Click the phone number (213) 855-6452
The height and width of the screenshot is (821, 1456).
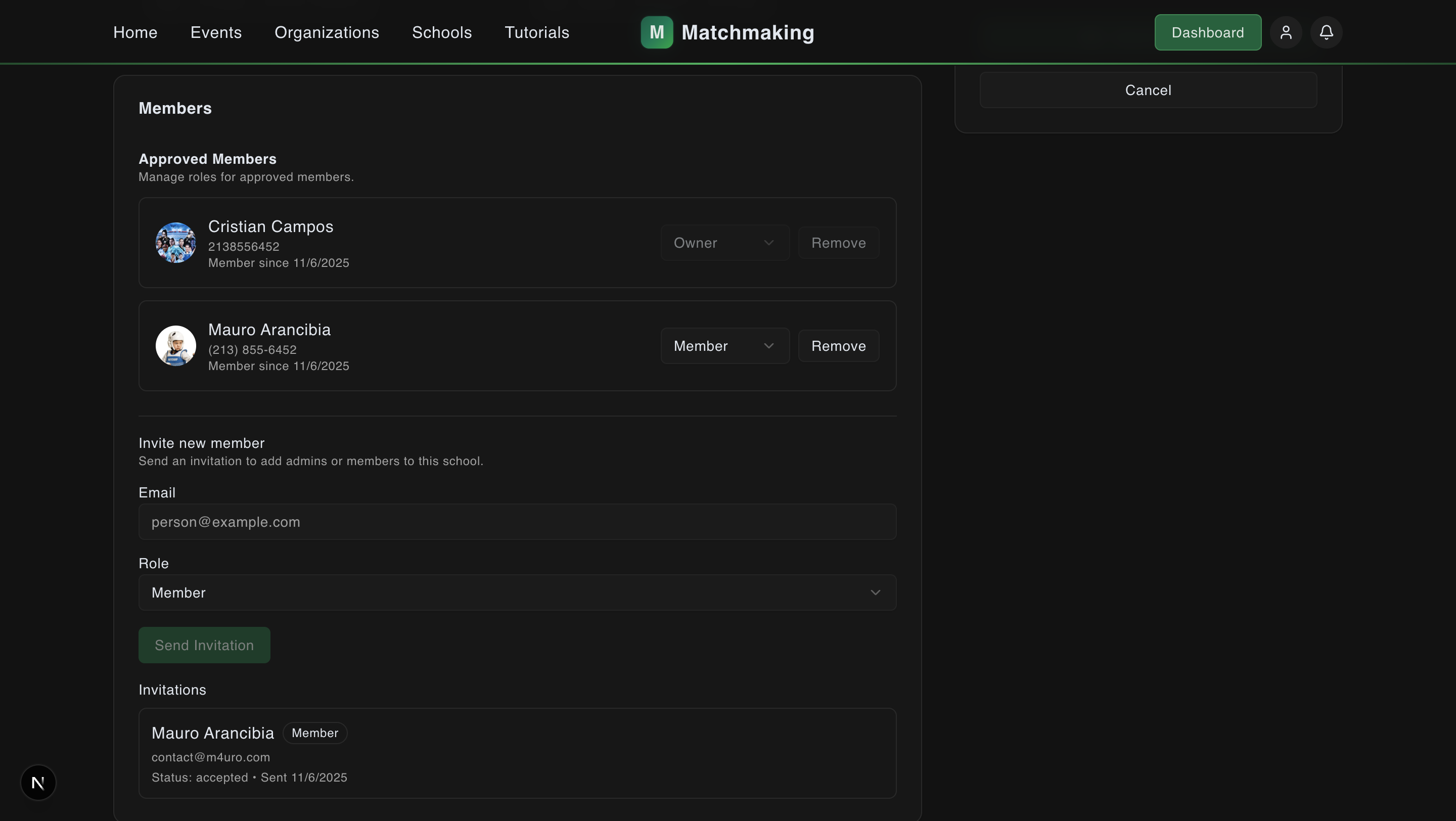coord(252,350)
